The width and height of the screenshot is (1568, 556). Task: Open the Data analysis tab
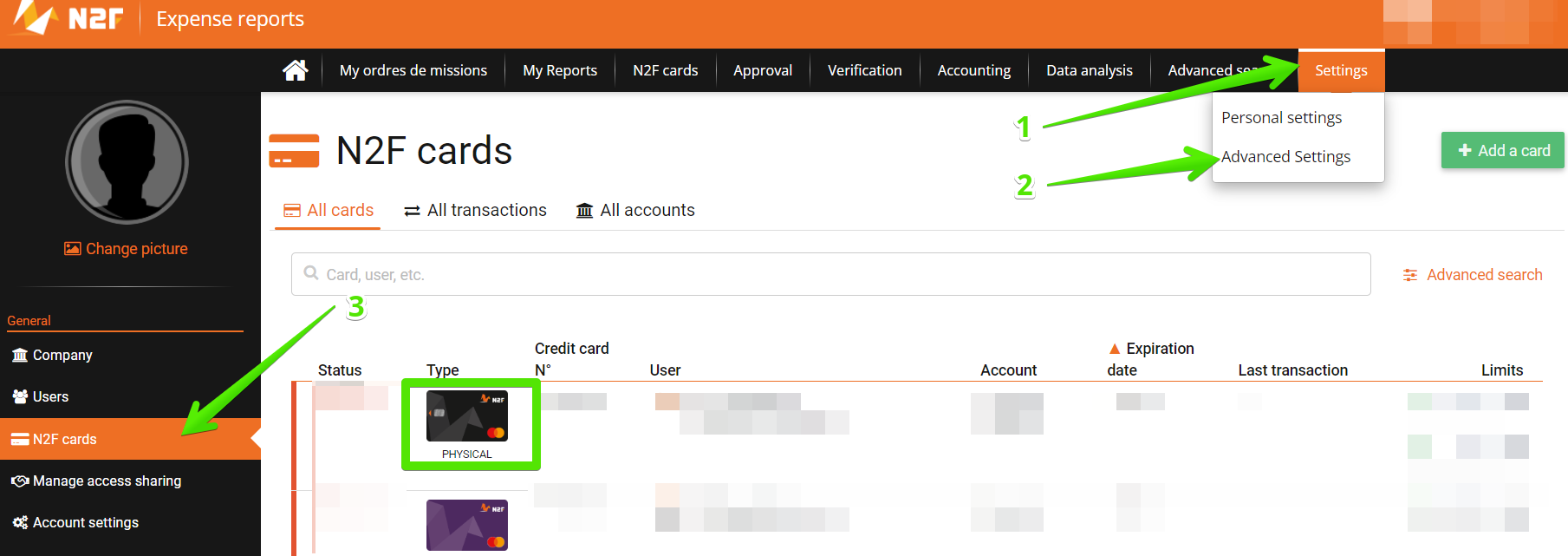[x=1090, y=70]
